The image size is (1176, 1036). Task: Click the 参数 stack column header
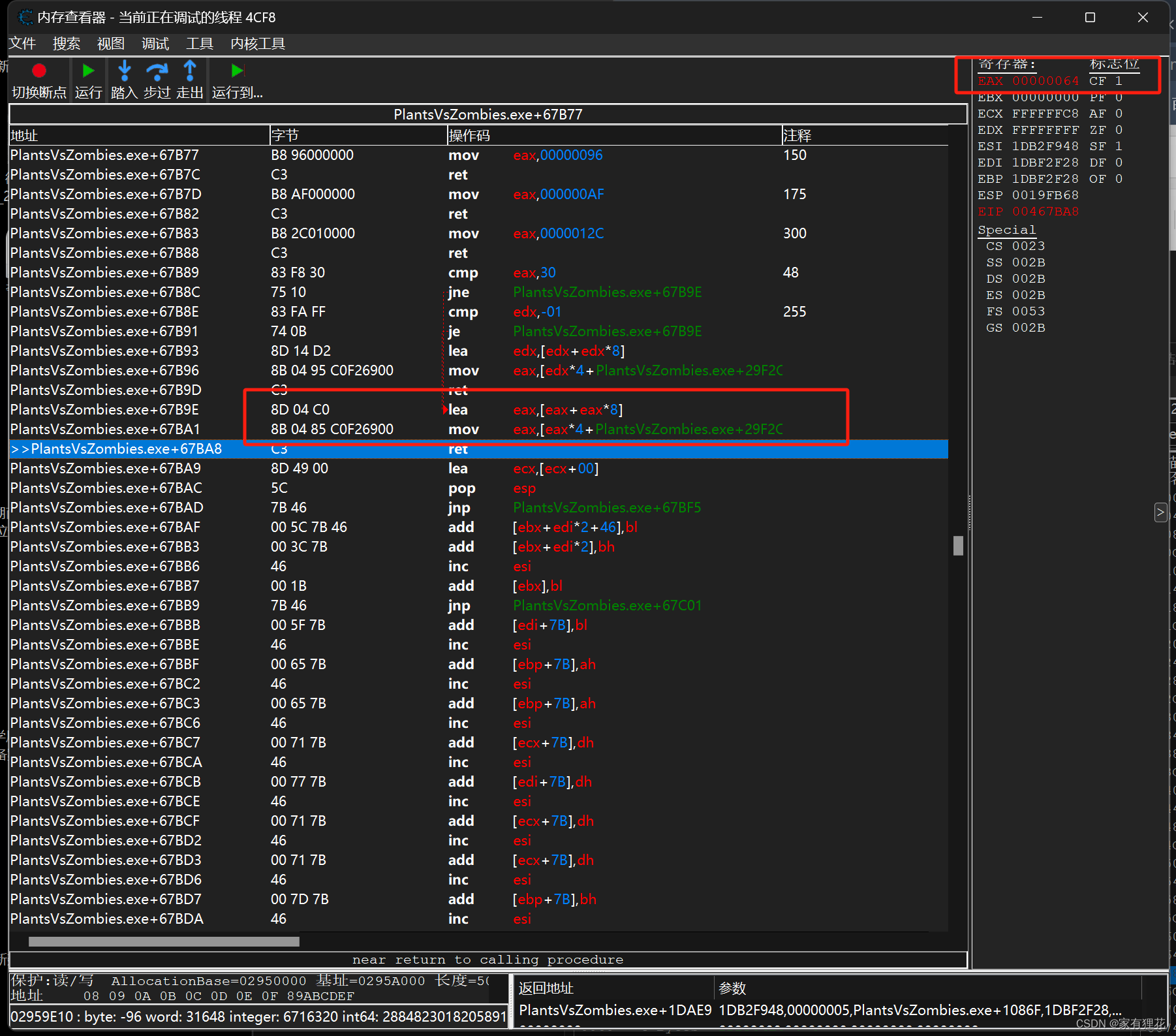[929, 988]
